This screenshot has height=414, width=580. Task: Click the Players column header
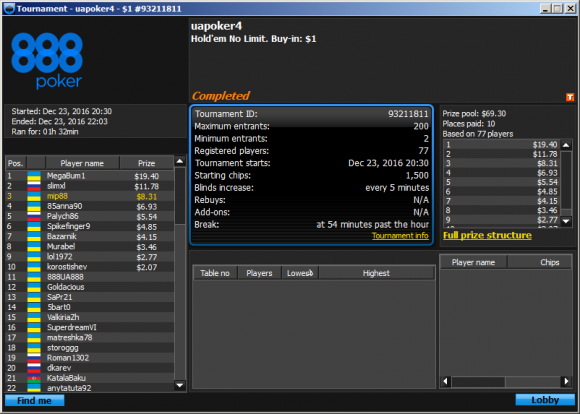coord(259,273)
